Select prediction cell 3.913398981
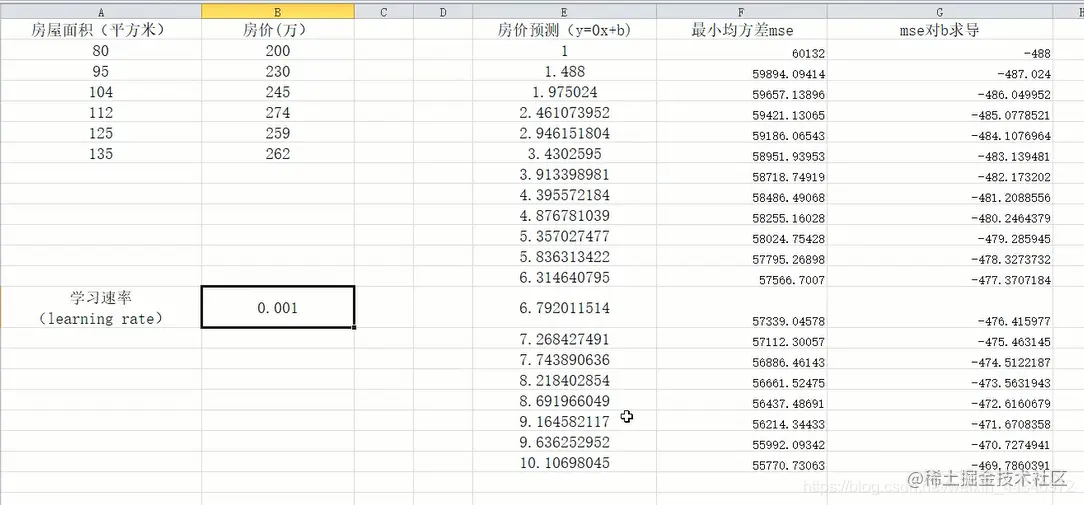 (565, 174)
